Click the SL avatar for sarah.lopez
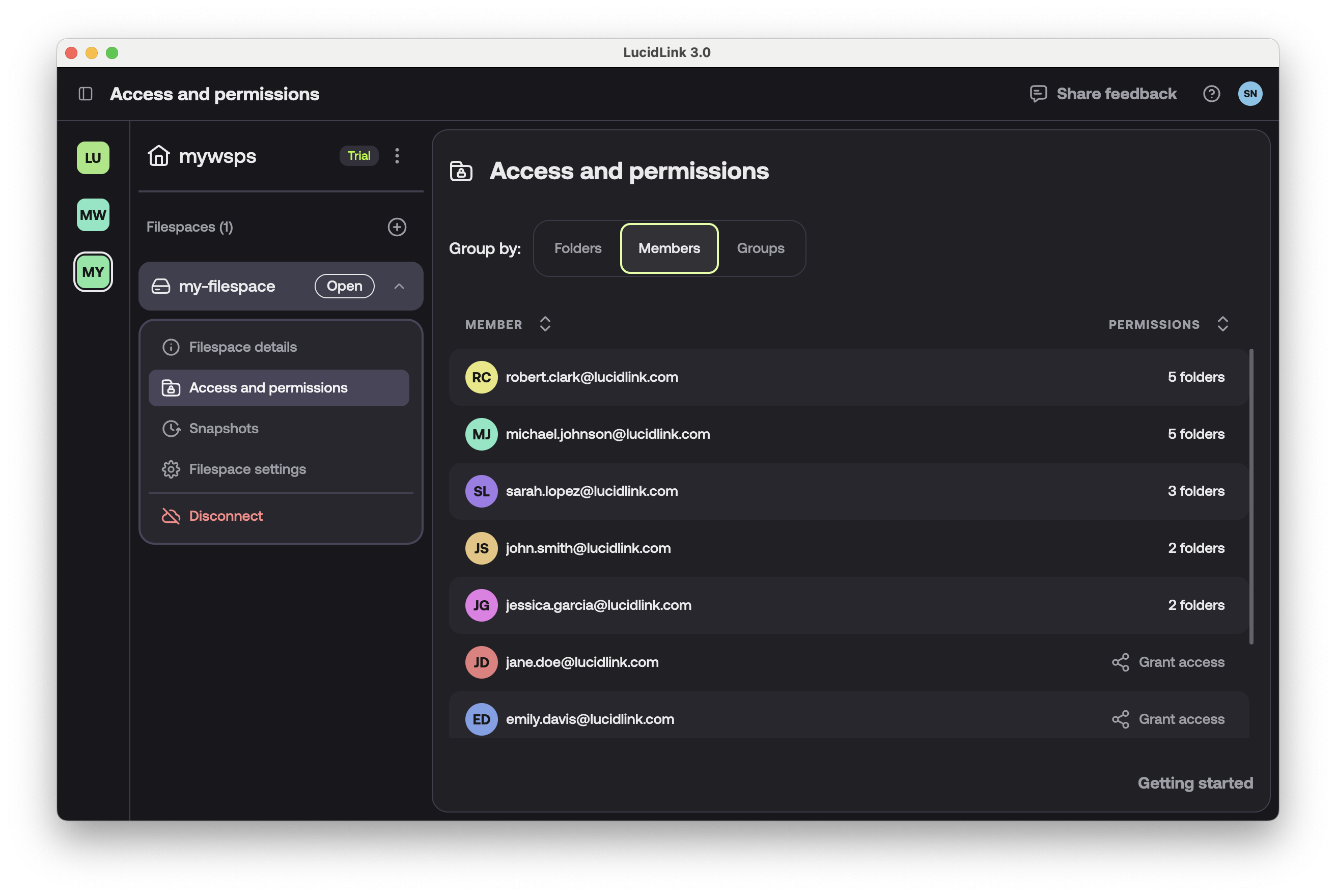Image resolution: width=1336 pixels, height=896 pixels. coord(481,491)
